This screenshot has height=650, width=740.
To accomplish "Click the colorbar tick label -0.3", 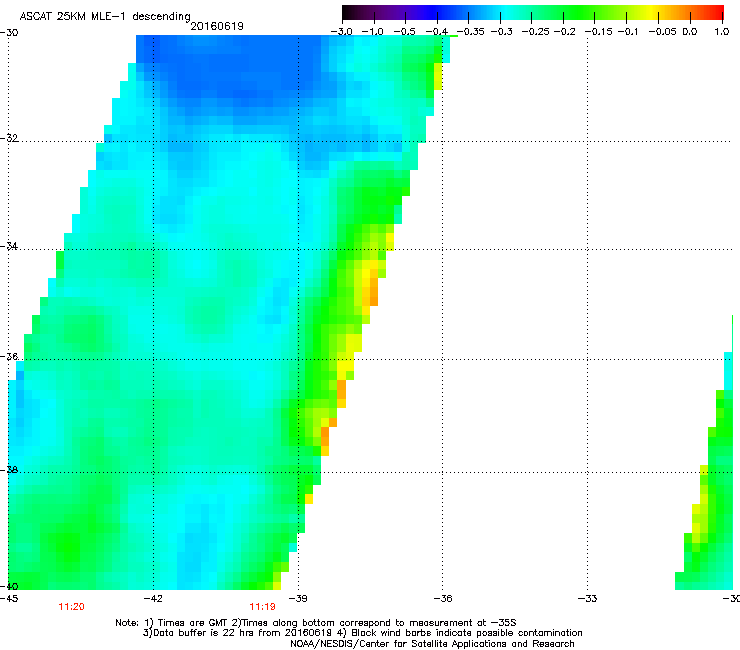I will [x=501, y=32].
